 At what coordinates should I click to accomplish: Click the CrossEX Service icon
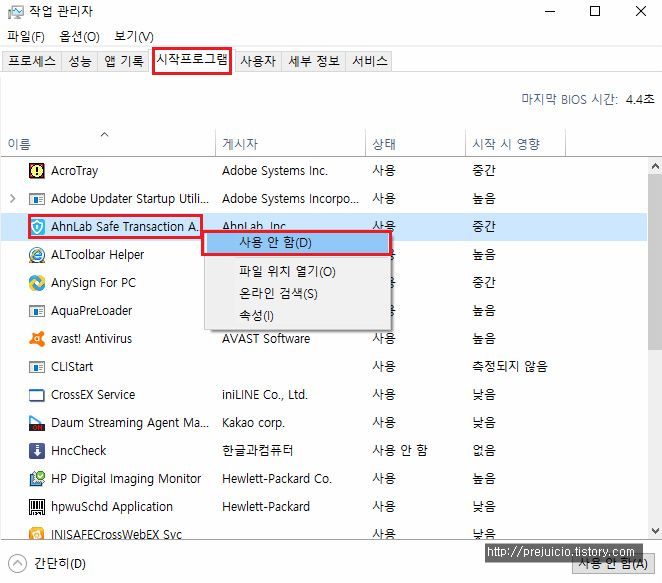pyautogui.click(x=37, y=395)
